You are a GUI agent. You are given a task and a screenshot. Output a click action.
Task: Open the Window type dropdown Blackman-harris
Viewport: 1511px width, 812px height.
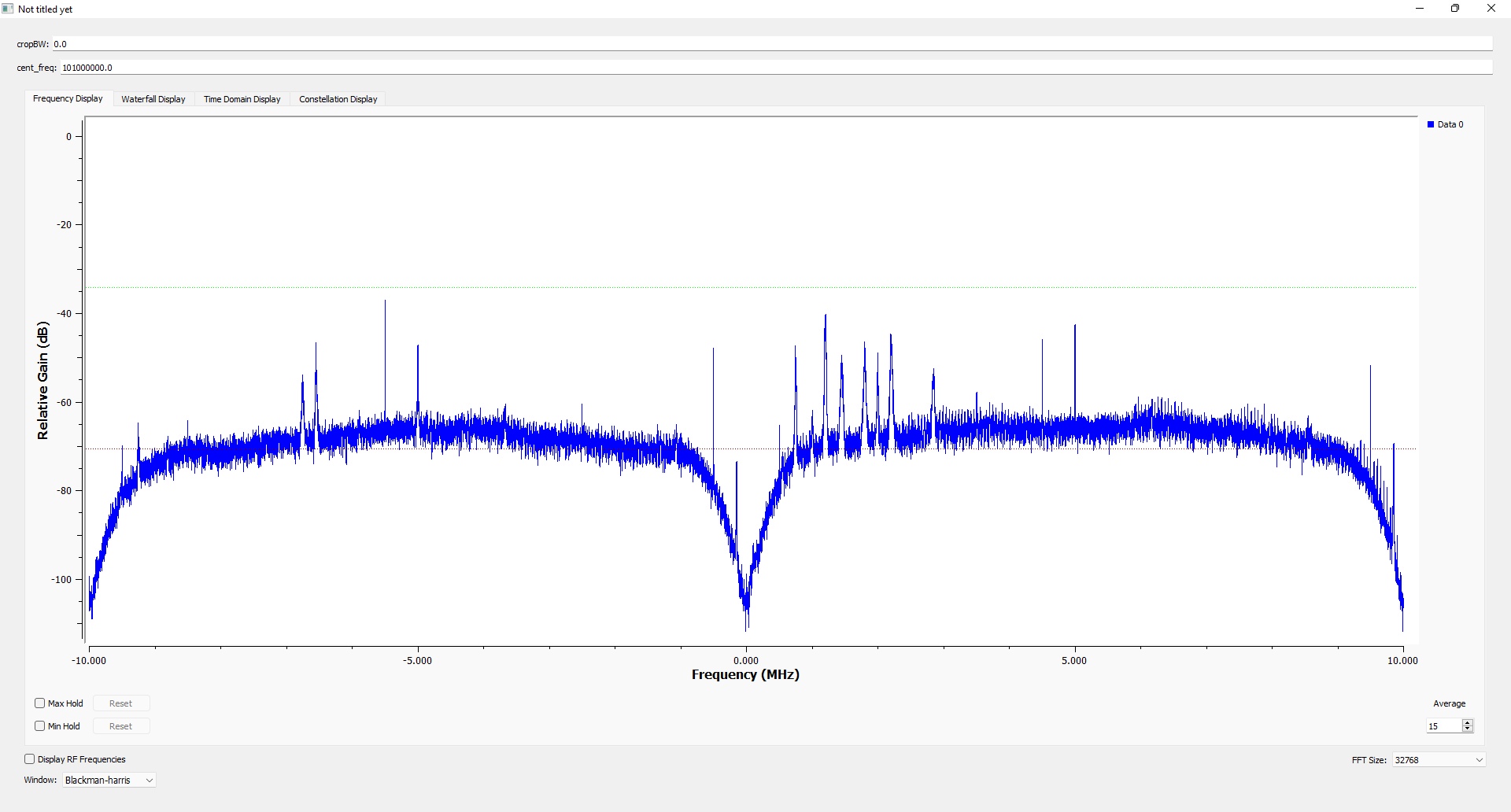pos(109,781)
